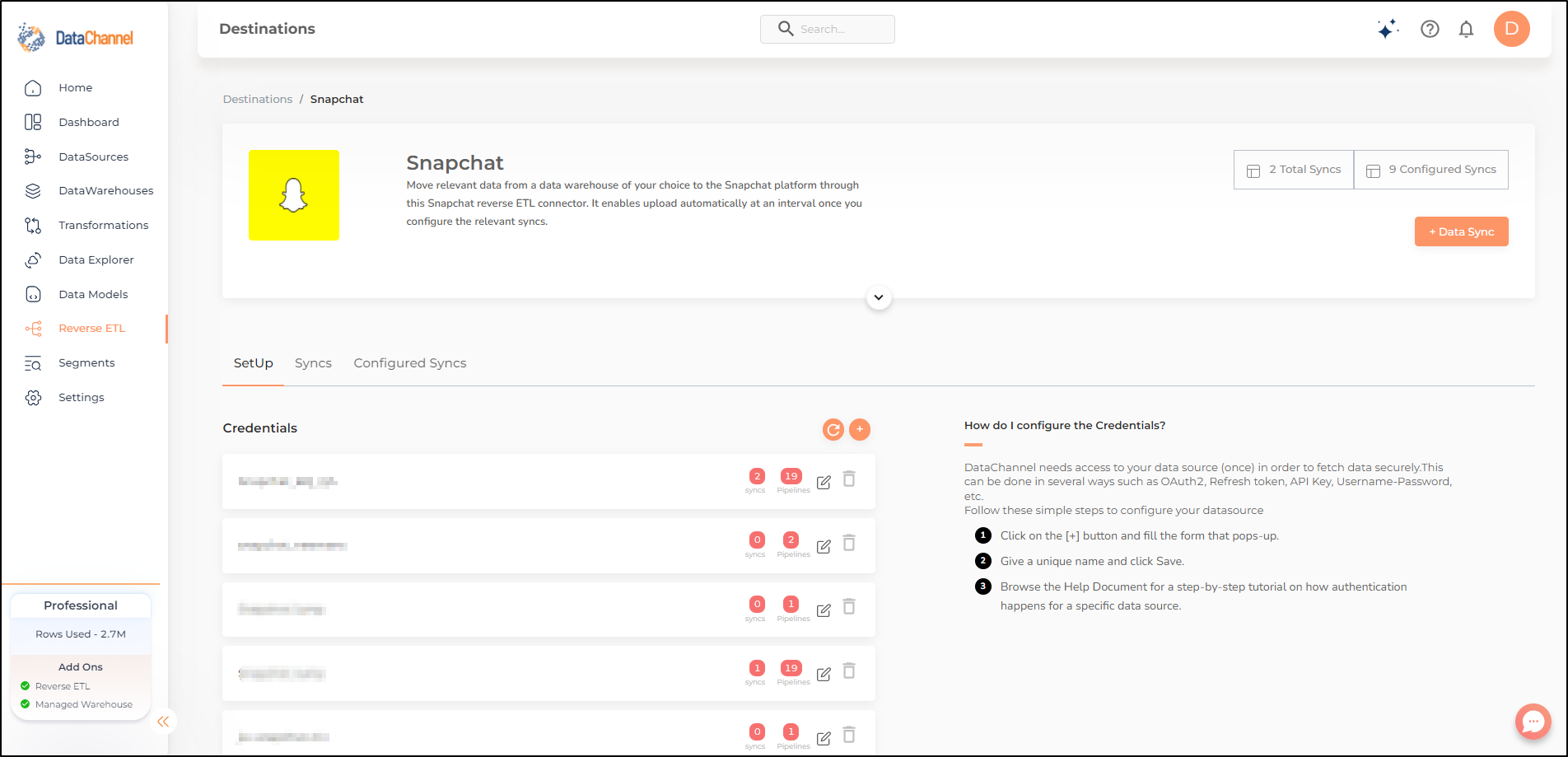Open the Data Explorer sidebar icon

(x=33, y=260)
